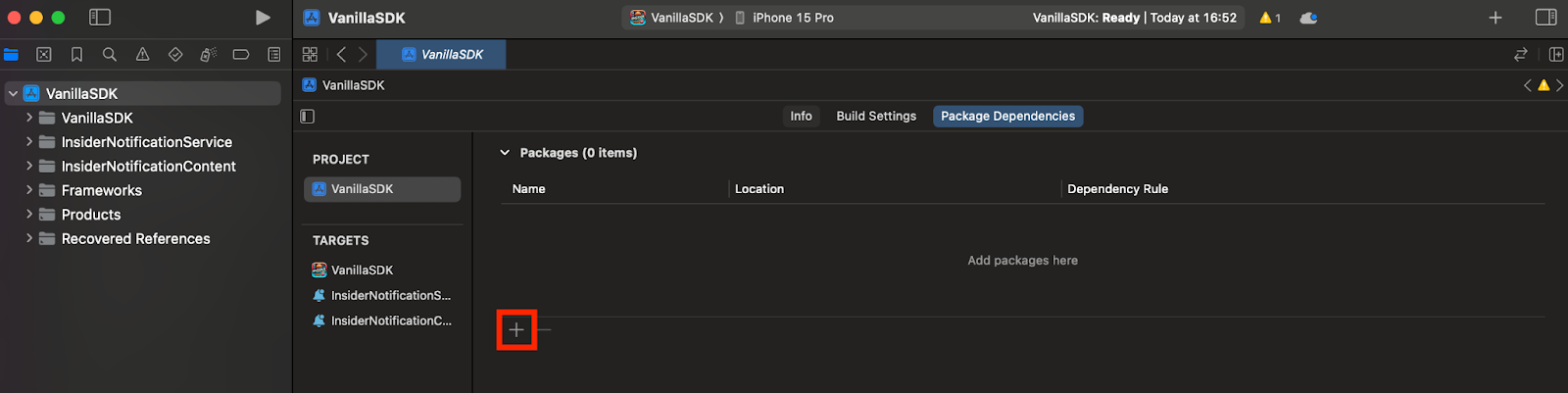
Task: Click the Dependency Rule column header
Action: point(1117,189)
